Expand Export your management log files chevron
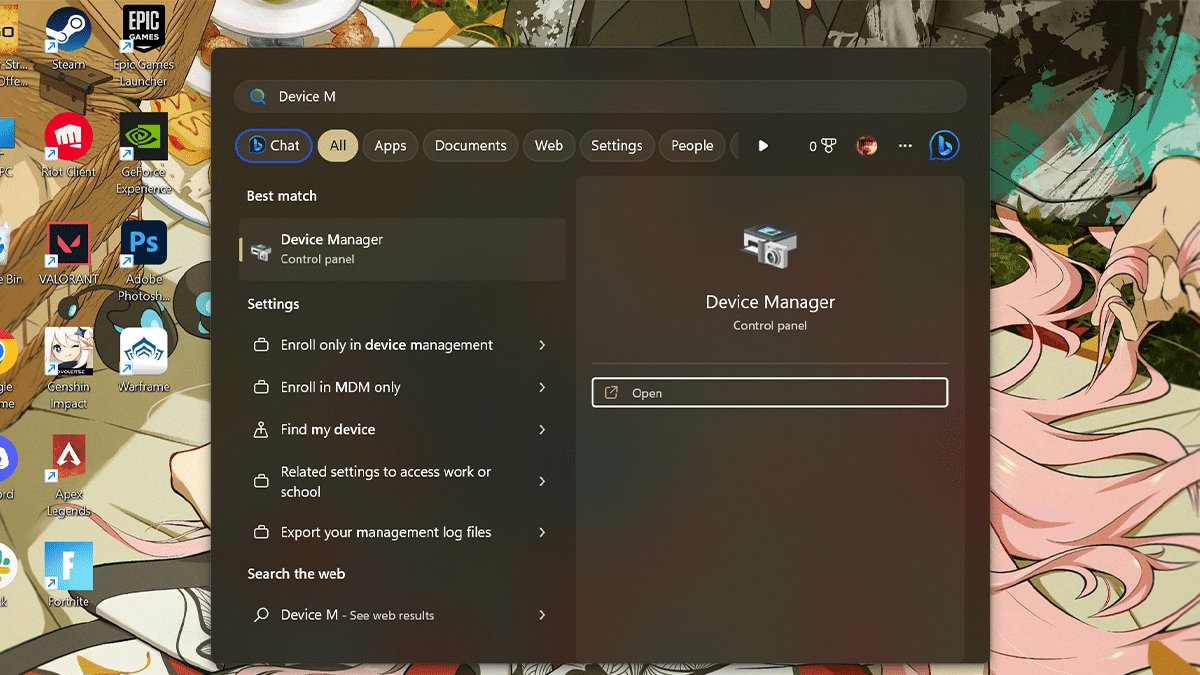1200x675 pixels. coord(542,532)
